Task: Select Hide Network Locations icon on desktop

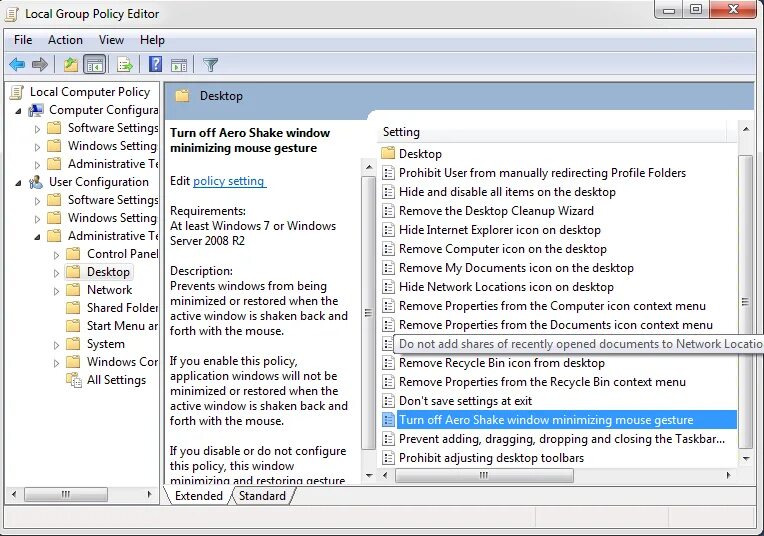Action: (506, 287)
